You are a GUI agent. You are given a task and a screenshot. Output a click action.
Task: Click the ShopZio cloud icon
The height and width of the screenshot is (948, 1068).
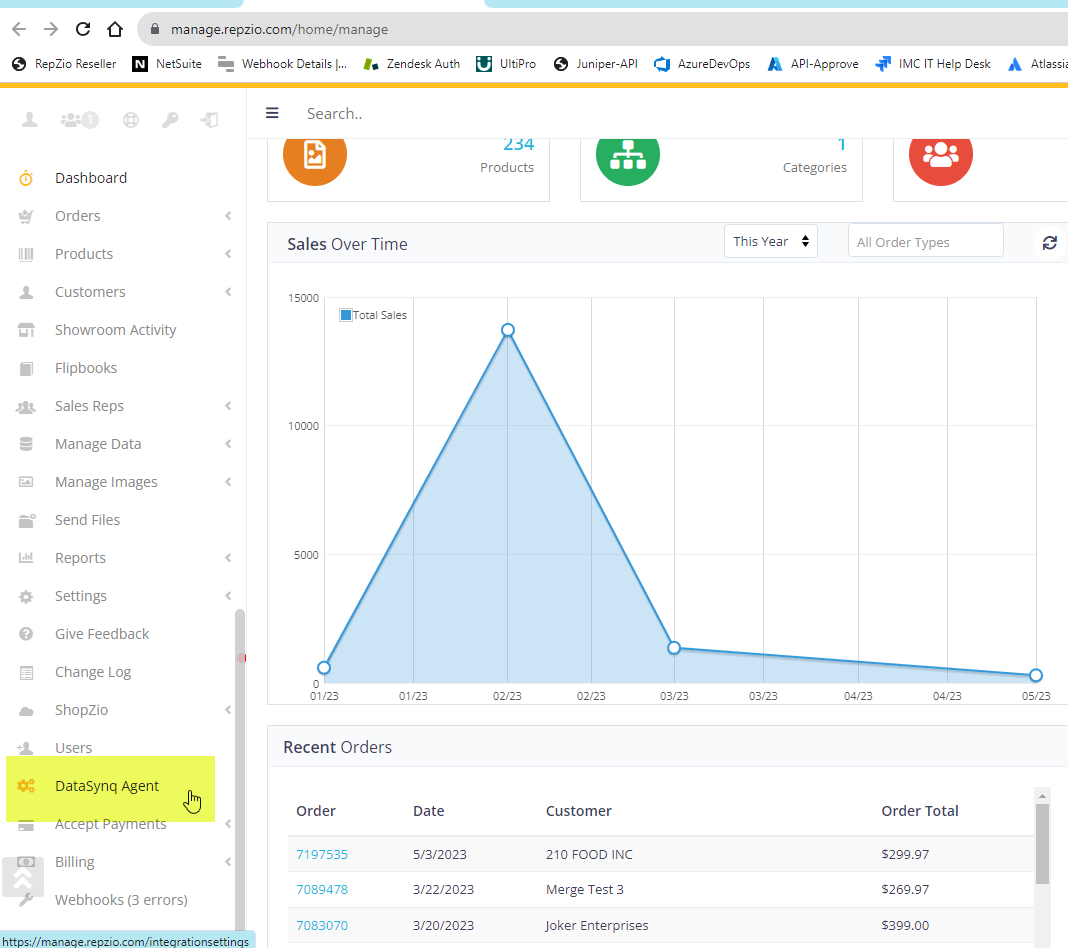click(26, 710)
